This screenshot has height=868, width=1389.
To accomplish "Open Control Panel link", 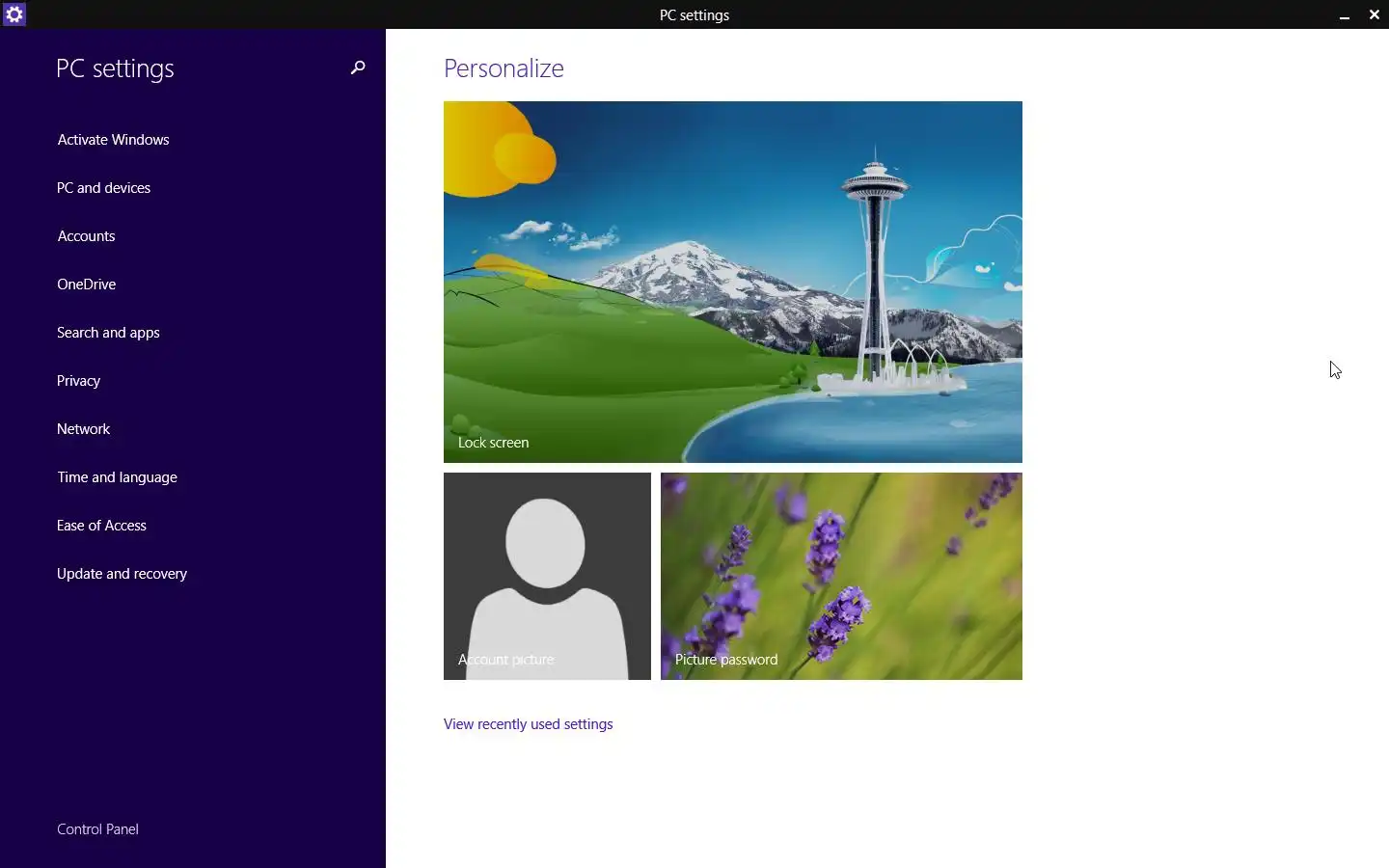I will click(x=97, y=829).
